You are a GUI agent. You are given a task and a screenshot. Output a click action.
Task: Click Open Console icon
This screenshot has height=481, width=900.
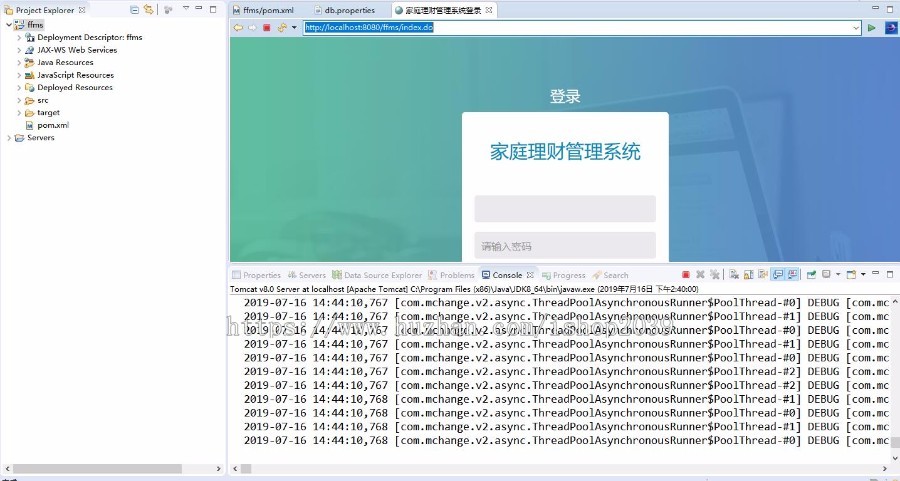click(851, 274)
